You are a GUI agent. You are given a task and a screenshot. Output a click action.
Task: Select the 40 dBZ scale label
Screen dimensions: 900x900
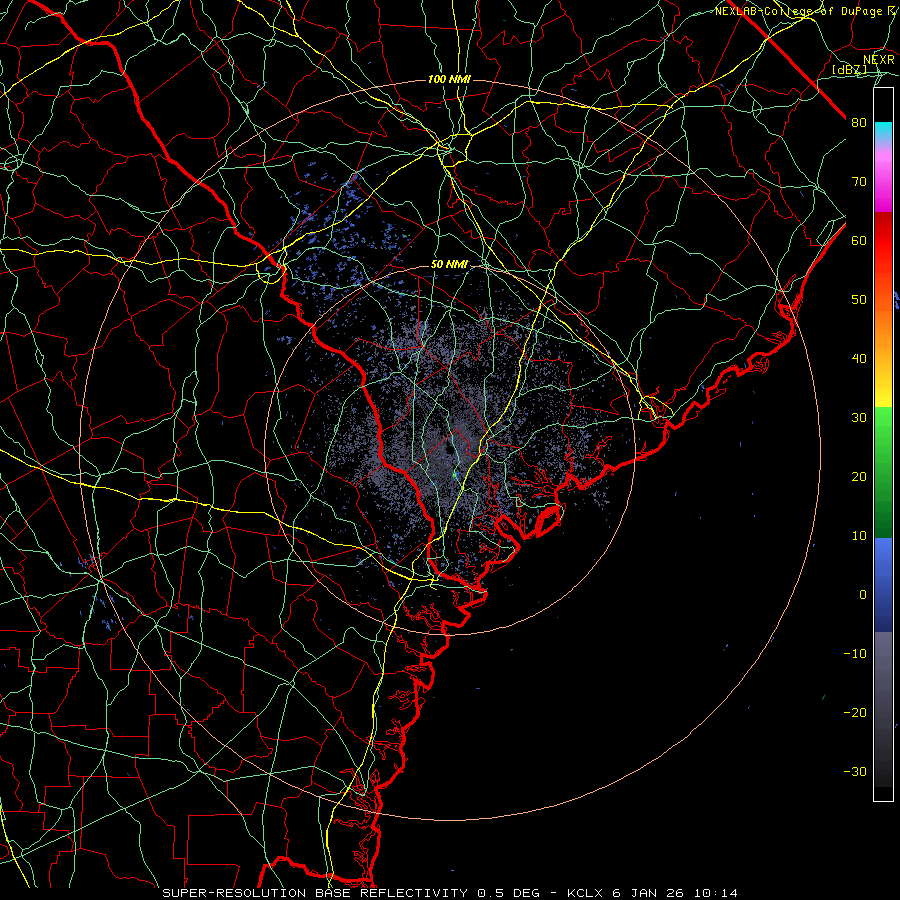(859, 359)
